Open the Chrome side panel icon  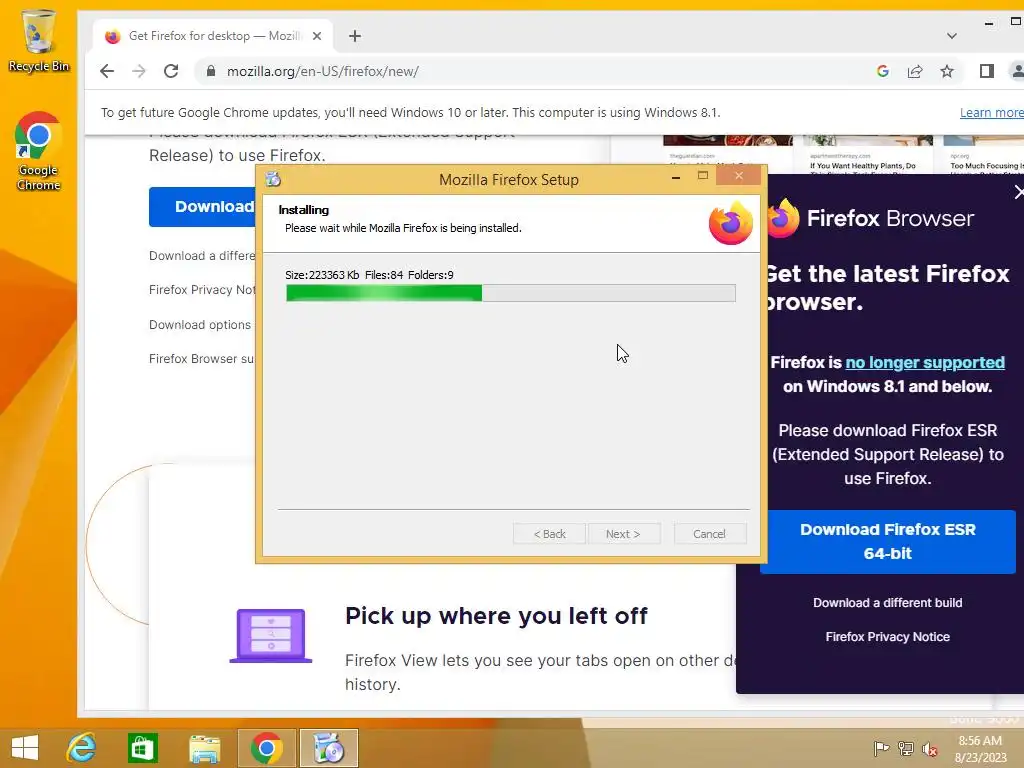click(x=987, y=71)
